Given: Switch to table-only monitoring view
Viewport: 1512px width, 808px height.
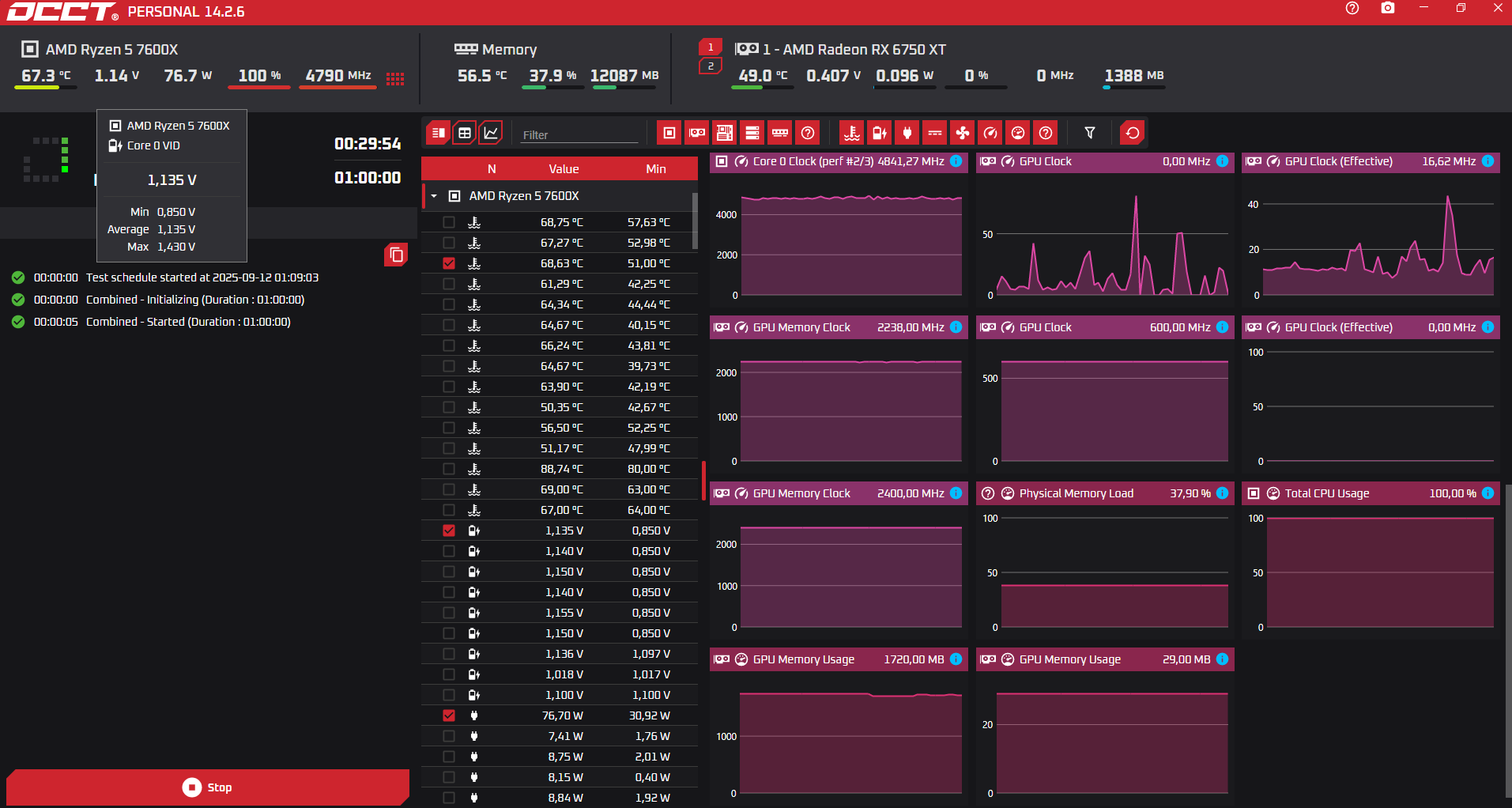Looking at the screenshot, I should click(x=465, y=133).
